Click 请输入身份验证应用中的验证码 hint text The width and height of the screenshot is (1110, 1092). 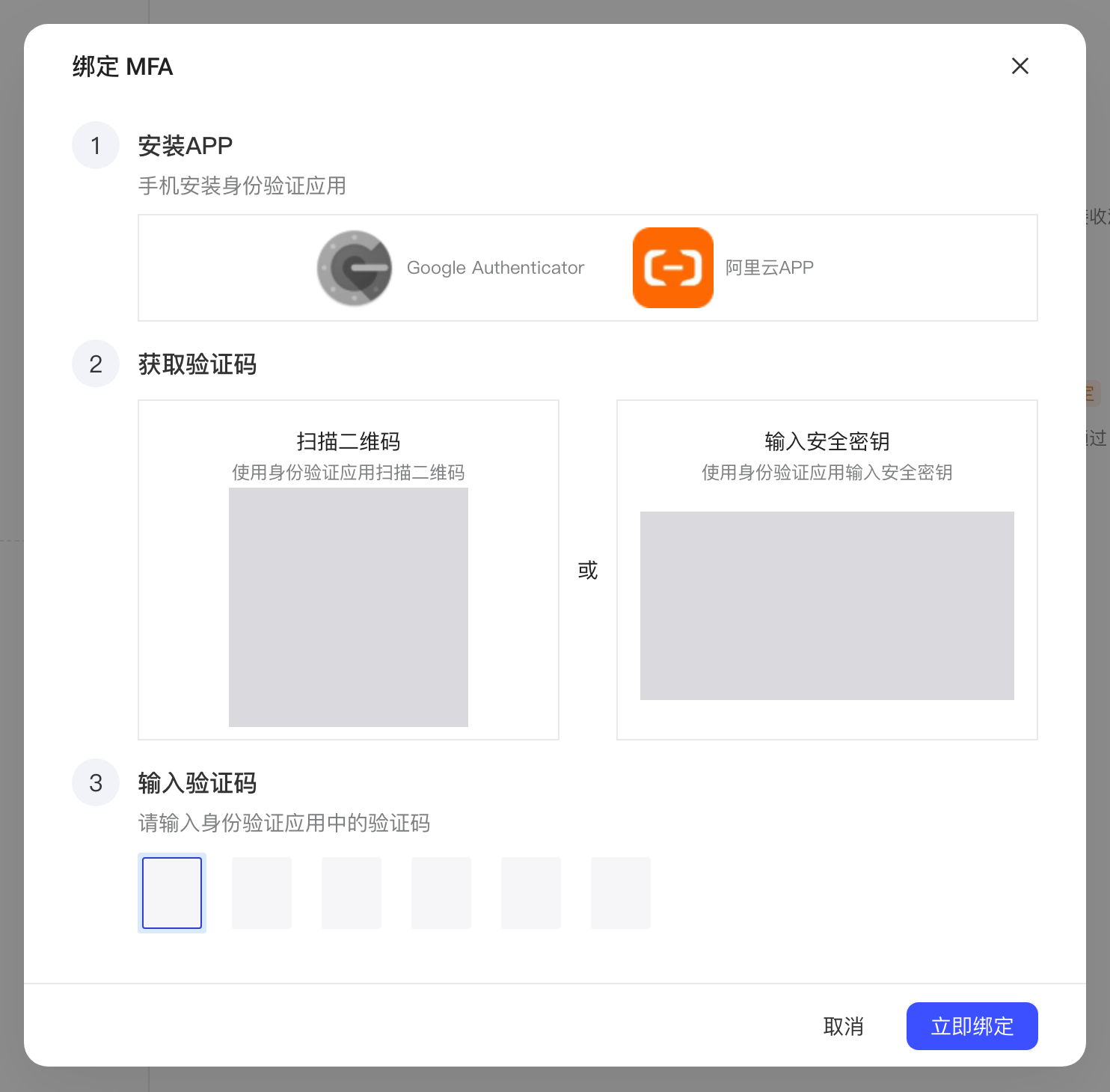point(284,823)
